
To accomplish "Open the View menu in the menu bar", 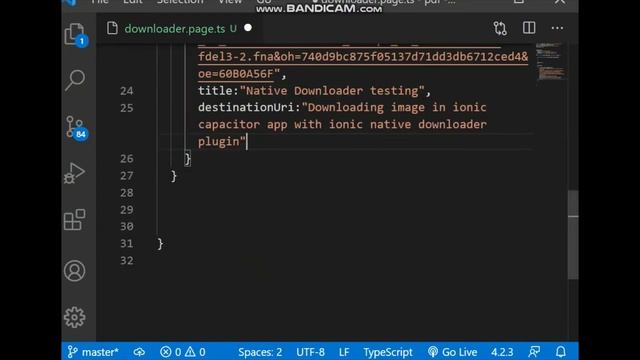I will pyautogui.click(x=230, y=2).
